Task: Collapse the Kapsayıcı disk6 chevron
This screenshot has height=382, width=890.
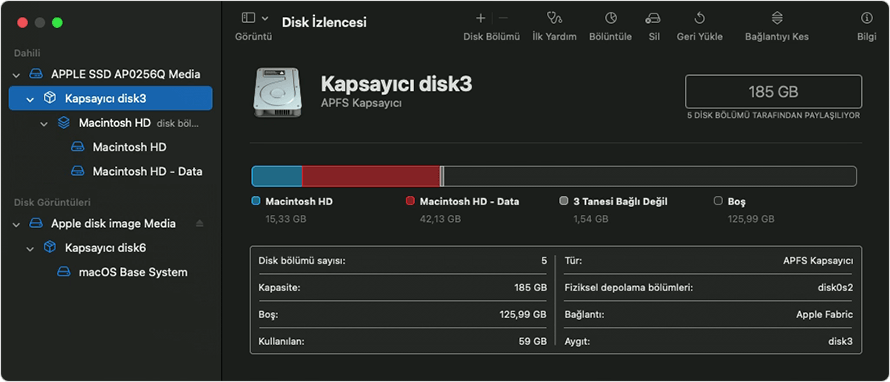Action: tap(30, 248)
